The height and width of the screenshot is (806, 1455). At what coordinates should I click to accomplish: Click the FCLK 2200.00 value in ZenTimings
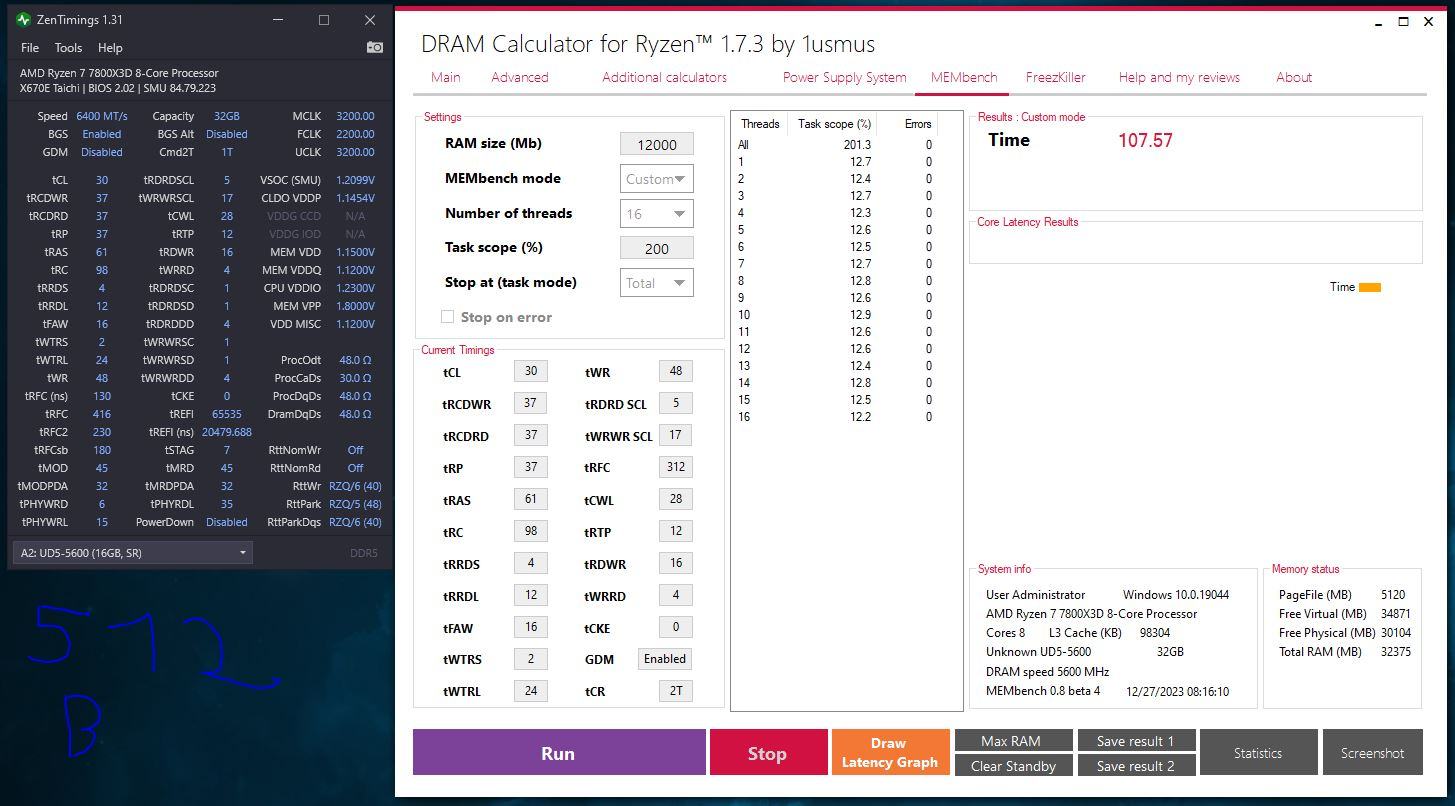tap(355, 134)
